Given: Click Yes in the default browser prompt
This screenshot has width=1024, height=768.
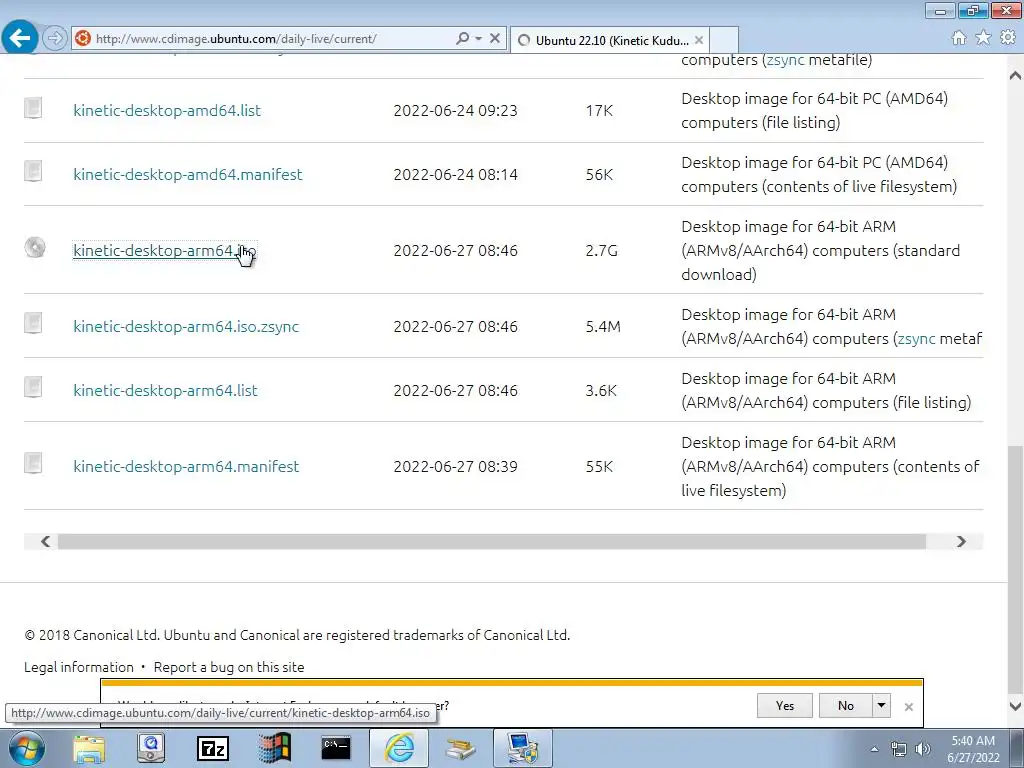Looking at the screenshot, I should pos(784,705).
